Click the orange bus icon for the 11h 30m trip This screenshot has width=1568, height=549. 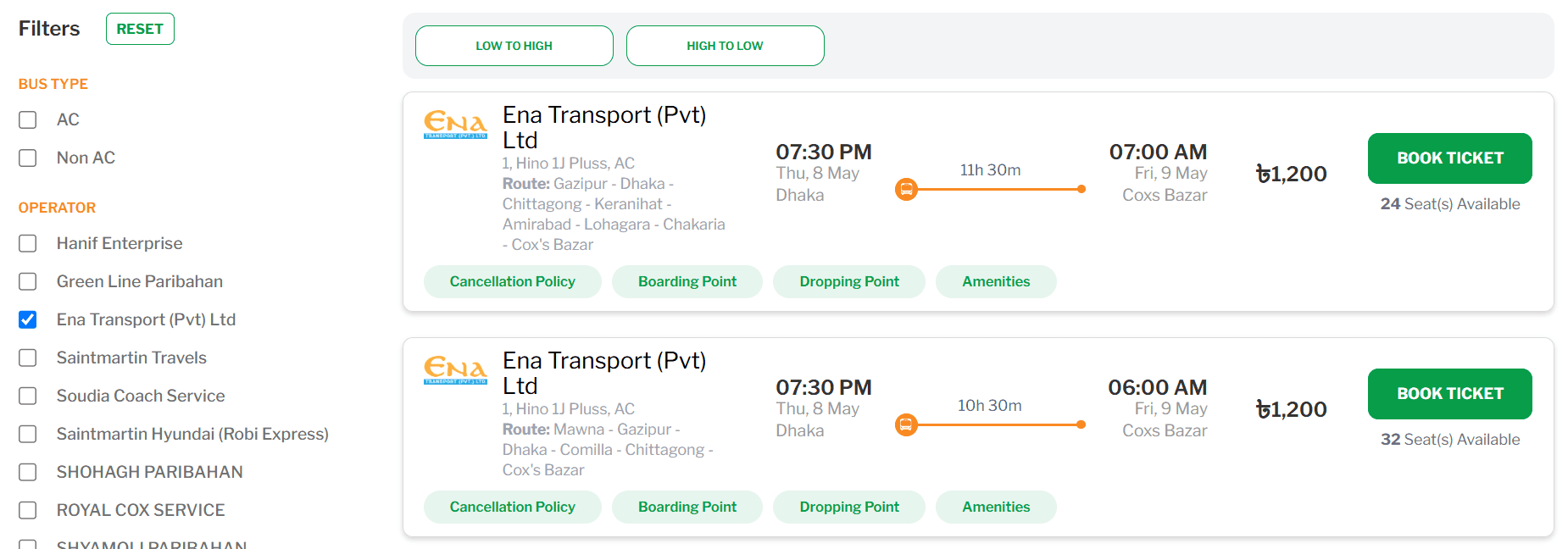906,189
